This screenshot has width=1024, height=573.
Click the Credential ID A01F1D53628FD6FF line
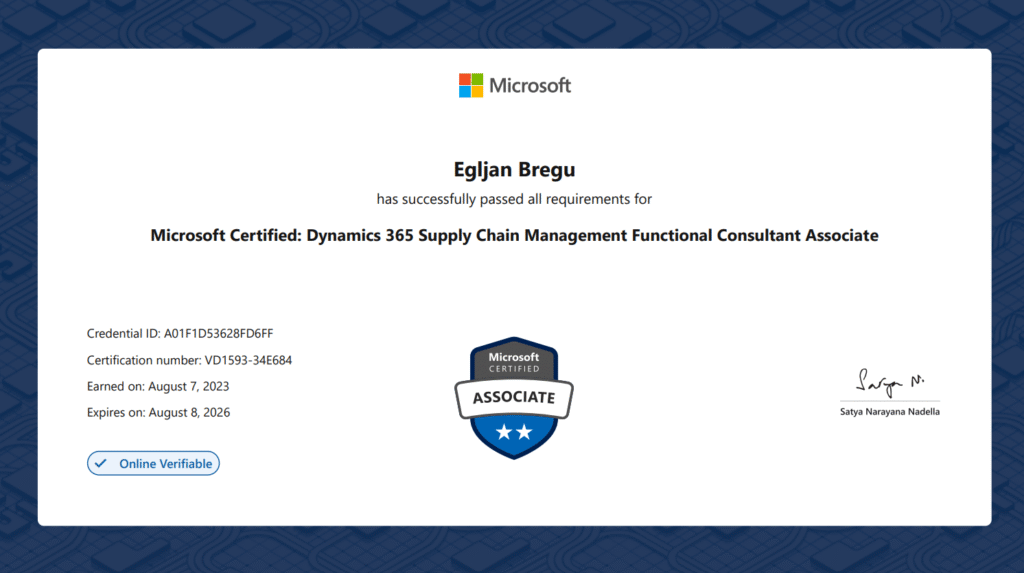pyautogui.click(x=180, y=333)
